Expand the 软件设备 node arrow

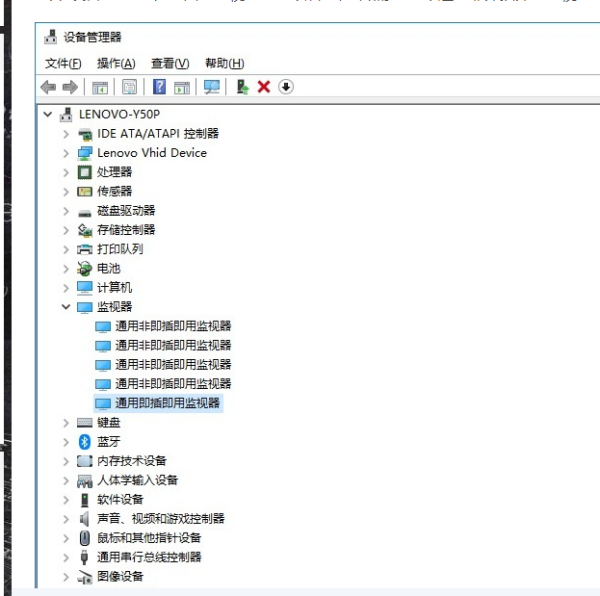pos(66,500)
